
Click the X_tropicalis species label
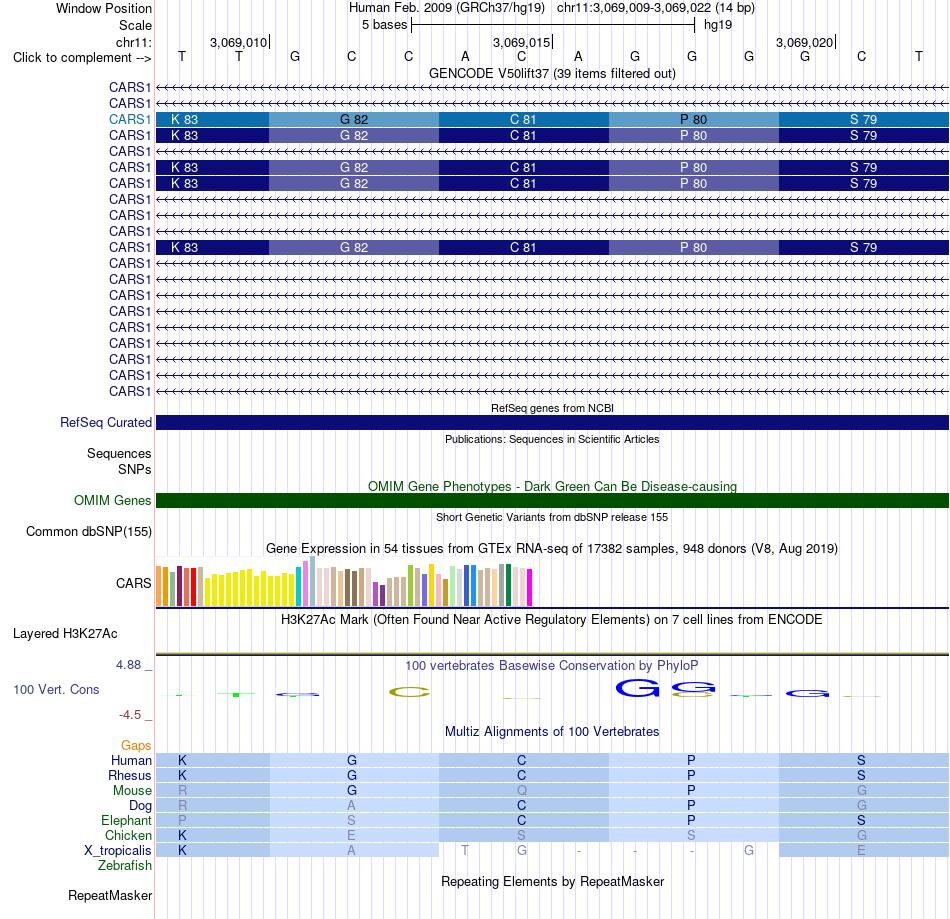pyautogui.click(x=118, y=851)
